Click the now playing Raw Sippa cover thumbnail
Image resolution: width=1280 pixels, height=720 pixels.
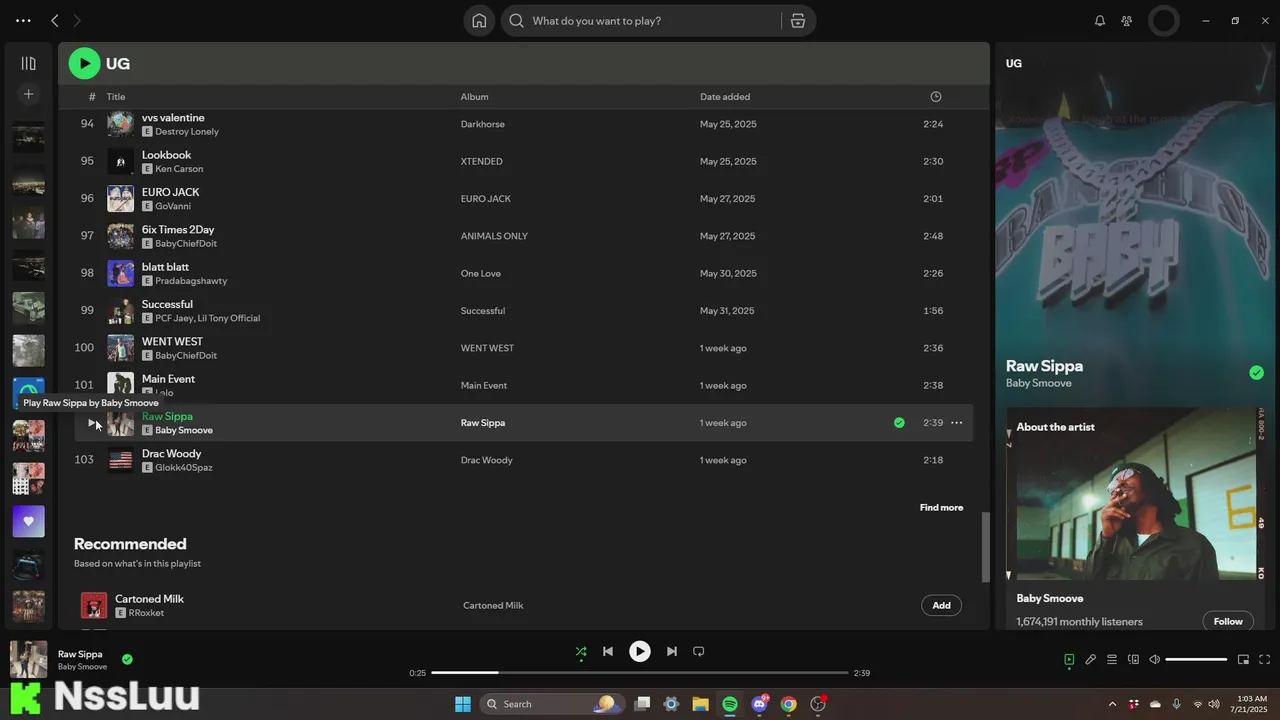click(28, 660)
